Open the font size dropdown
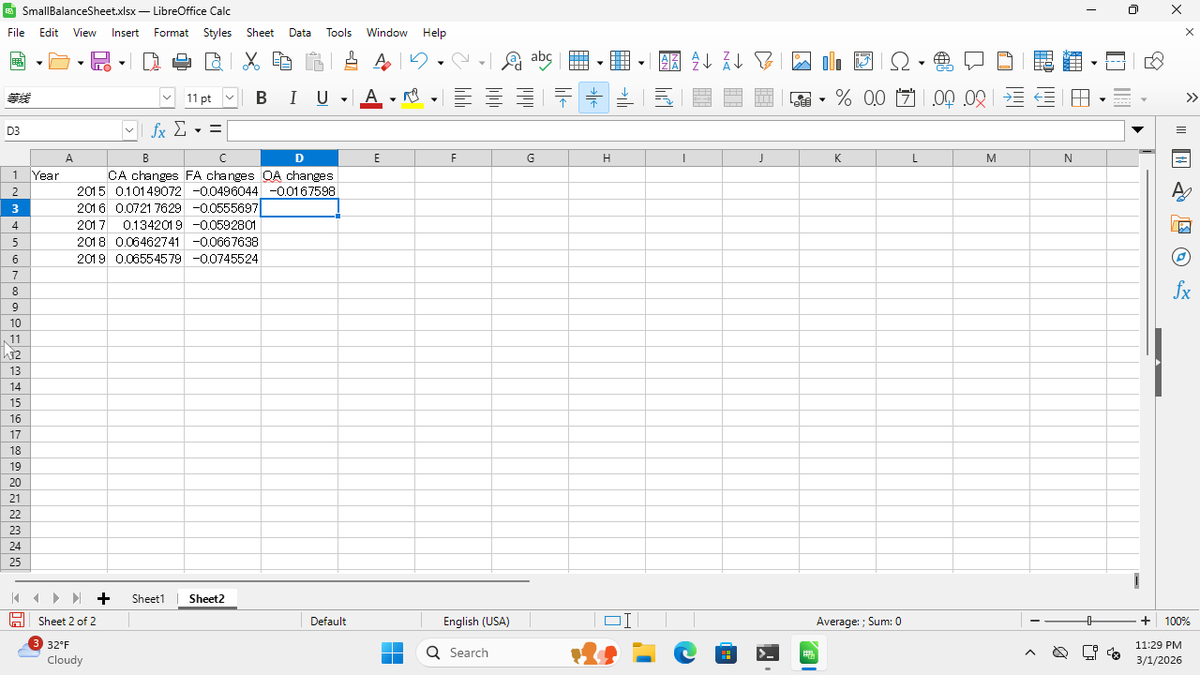This screenshot has height=675, width=1200. (x=230, y=97)
